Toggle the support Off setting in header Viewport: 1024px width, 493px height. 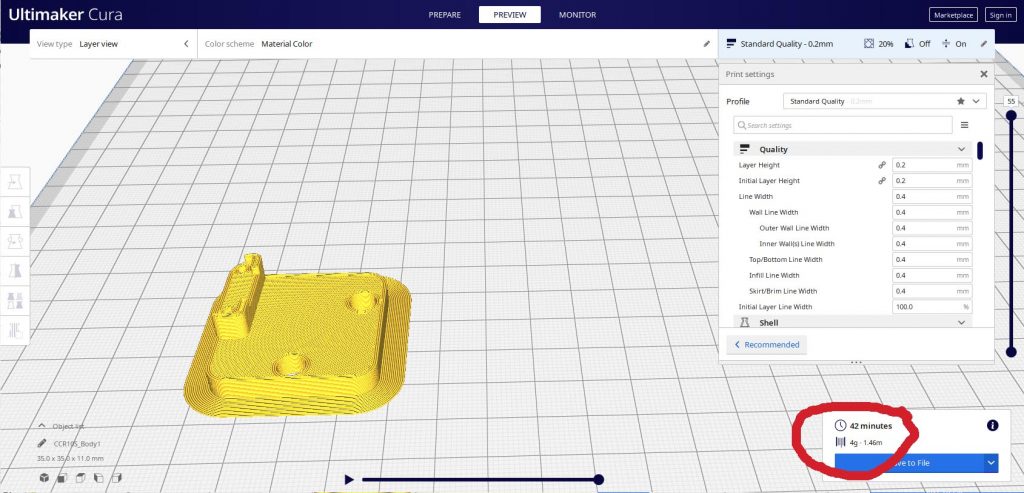(917, 44)
